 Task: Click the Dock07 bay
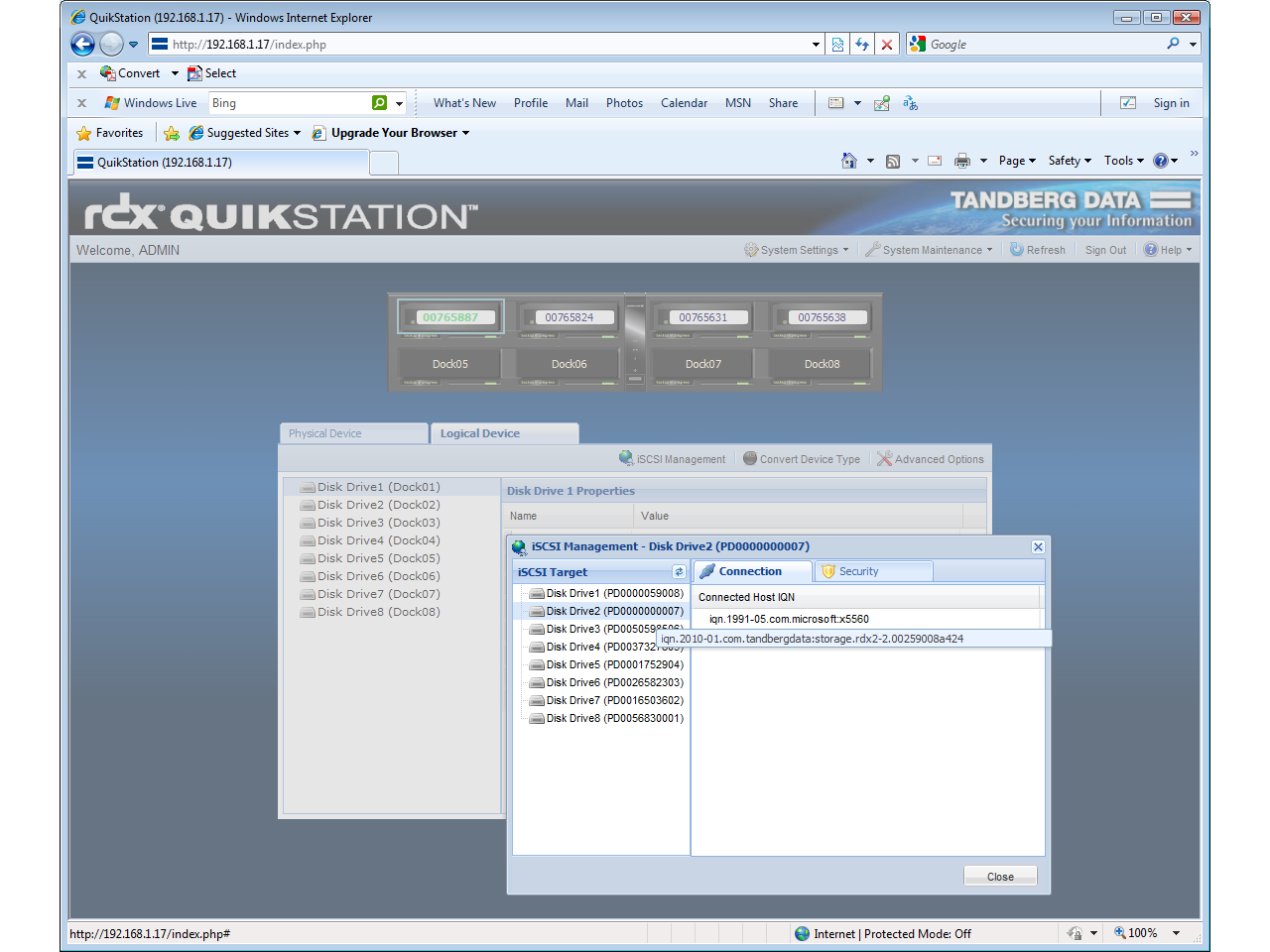click(703, 364)
